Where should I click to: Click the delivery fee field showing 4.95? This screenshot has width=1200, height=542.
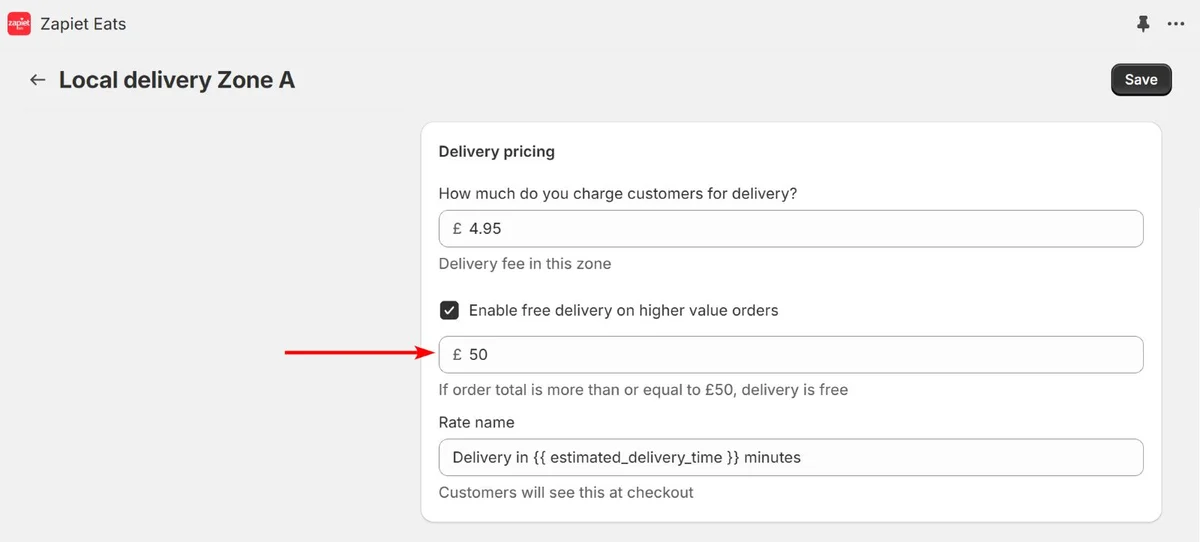point(791,229)
